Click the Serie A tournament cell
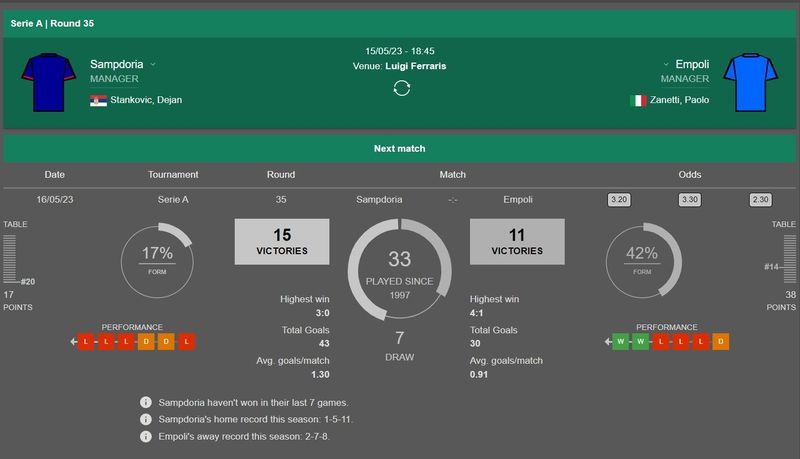Screen dimensions: 800x459 pyautogui.click(x=173, y=199)
